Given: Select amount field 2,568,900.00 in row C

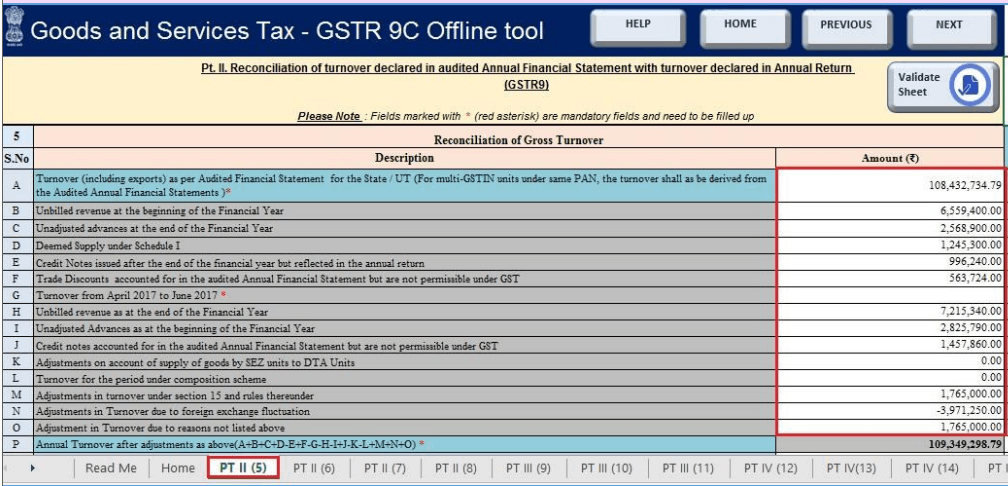Looking at the screenshot, I should tap(890, 228).
